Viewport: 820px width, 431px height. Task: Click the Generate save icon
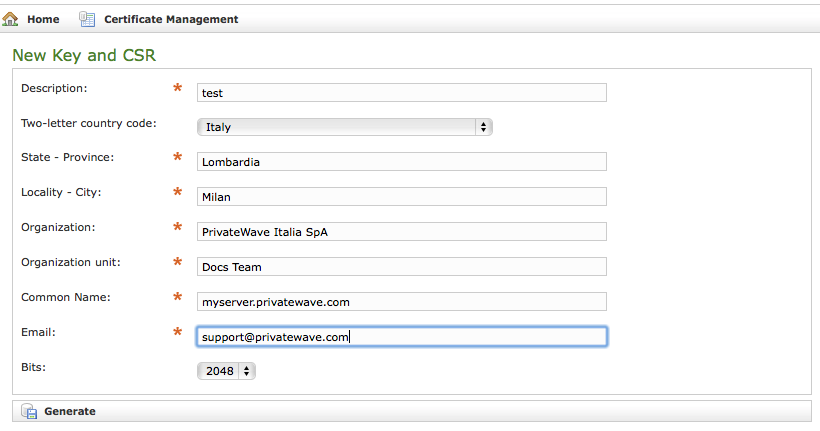pos(29,411)
